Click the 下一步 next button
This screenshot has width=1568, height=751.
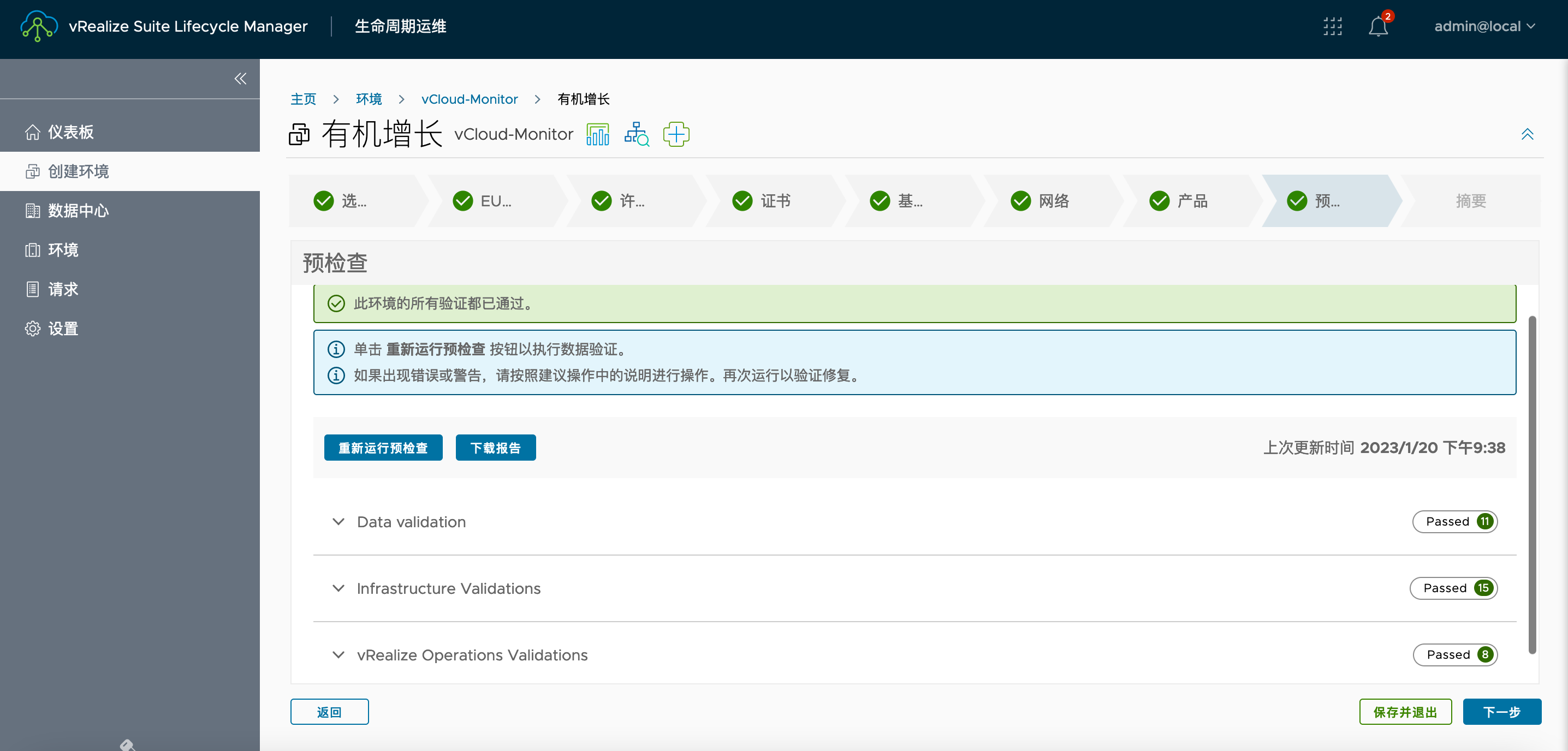pos(1501,712)
